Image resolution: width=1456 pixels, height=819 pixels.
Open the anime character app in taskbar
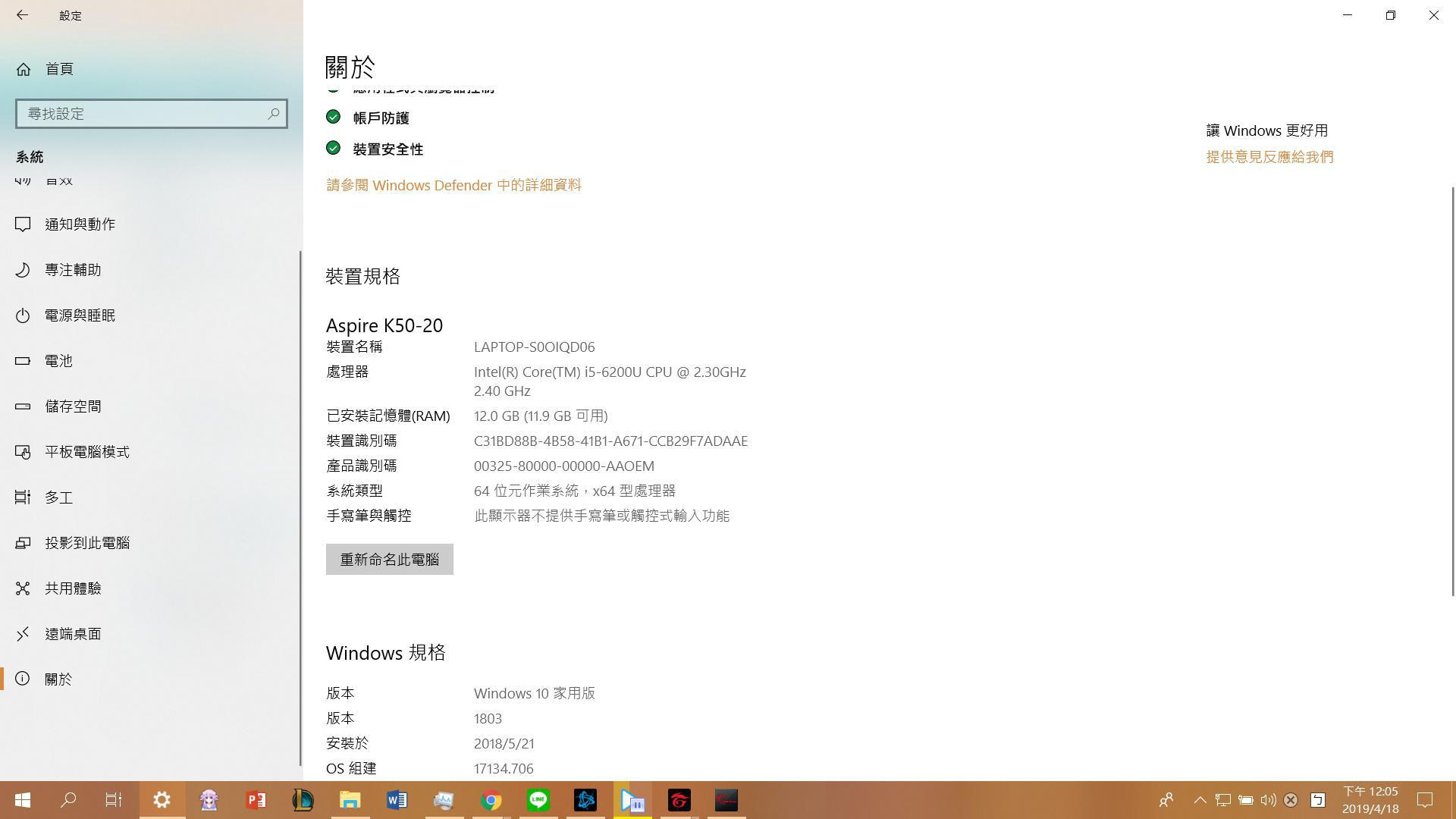click(209, 800)
